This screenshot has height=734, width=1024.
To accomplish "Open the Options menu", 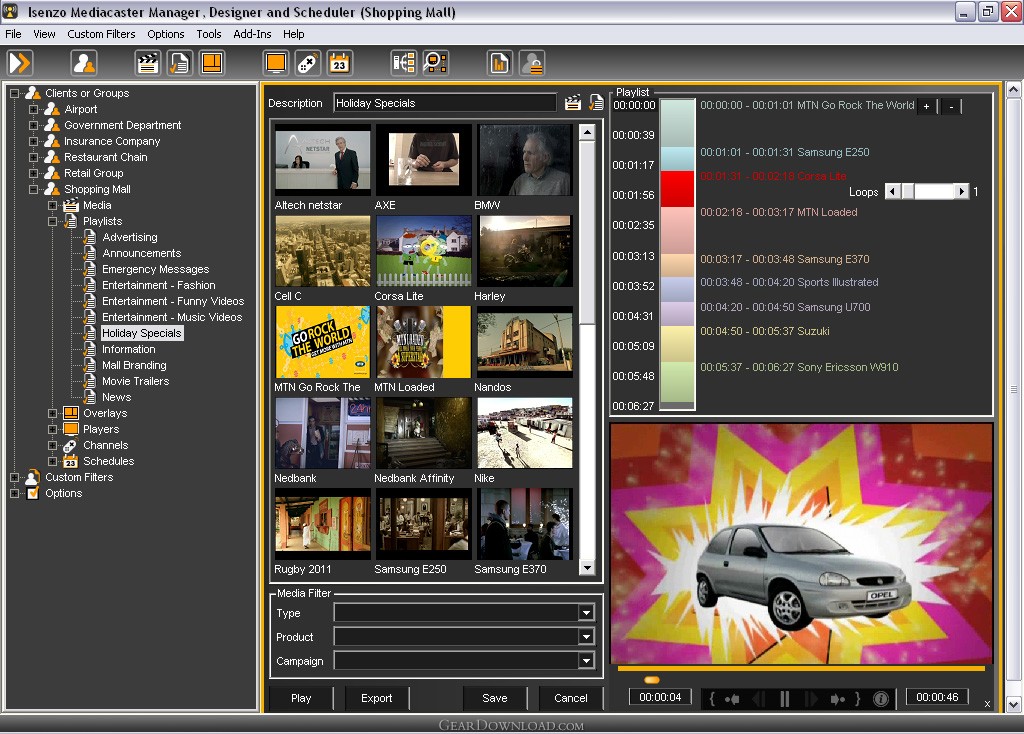I will (165, 34).
